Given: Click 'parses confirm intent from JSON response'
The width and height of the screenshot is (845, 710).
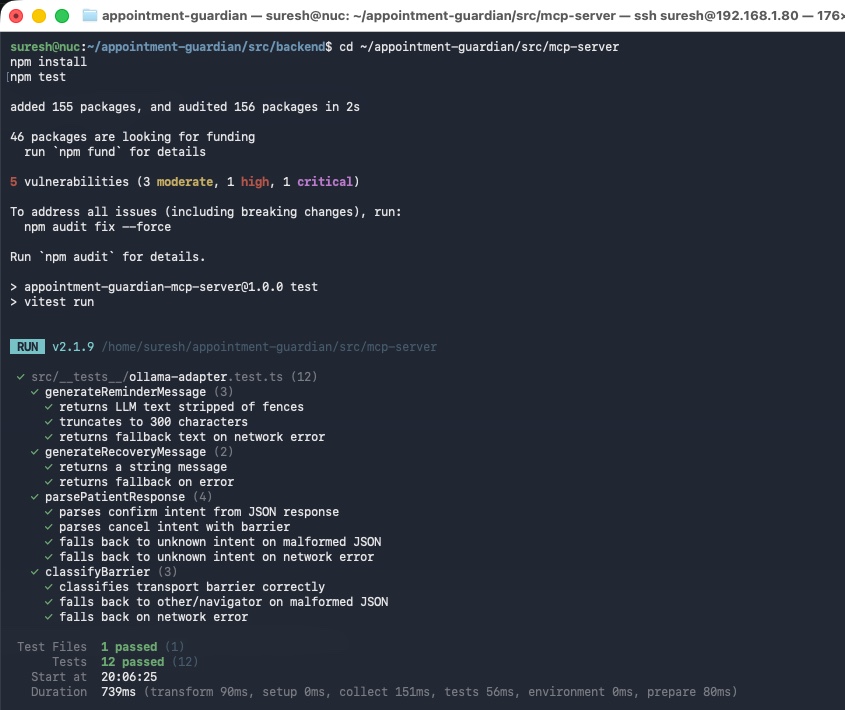Looking at the screenshot, I should tap(199, 512).
